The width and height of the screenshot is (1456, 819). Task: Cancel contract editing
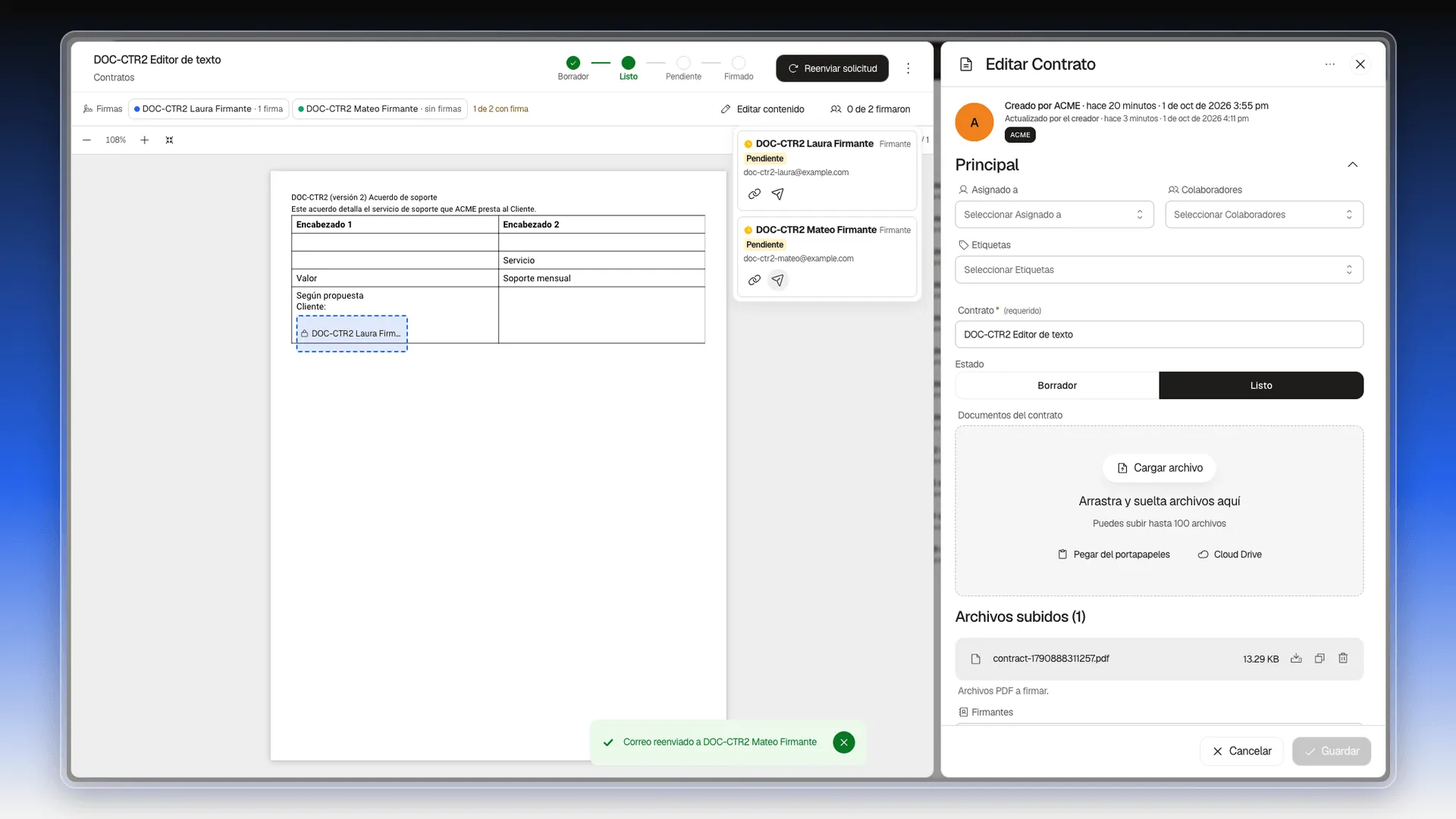(x=1241, y=751)
